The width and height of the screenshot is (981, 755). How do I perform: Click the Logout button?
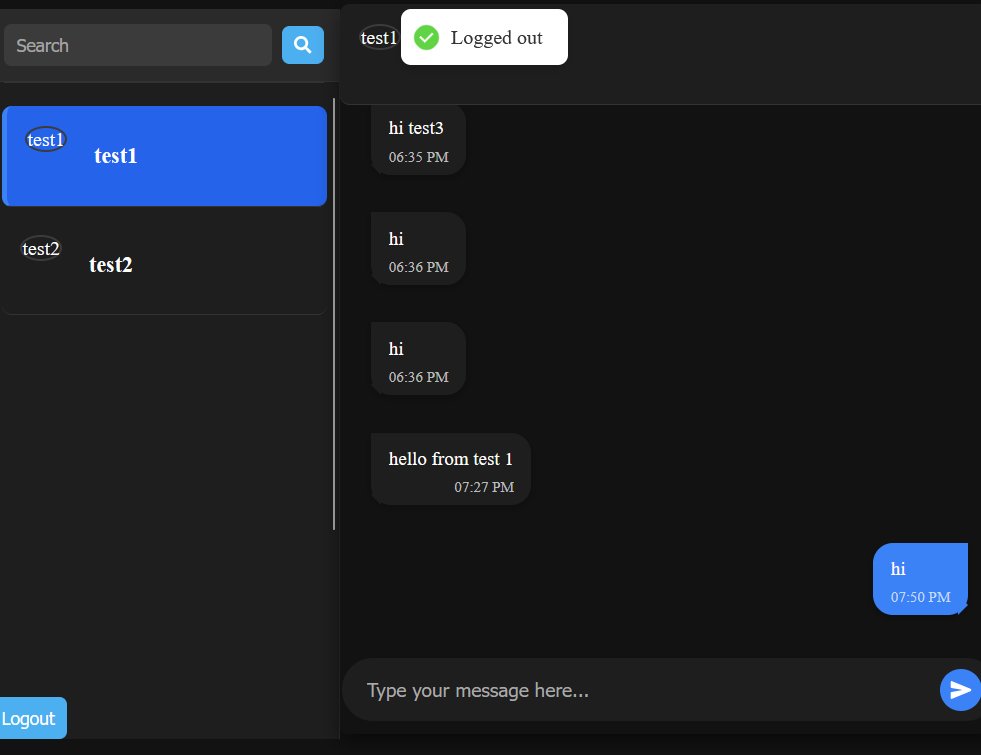point(31,718)
